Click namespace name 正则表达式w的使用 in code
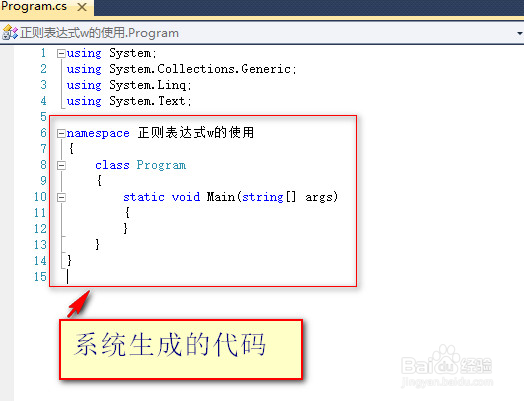 coord(196,133)
